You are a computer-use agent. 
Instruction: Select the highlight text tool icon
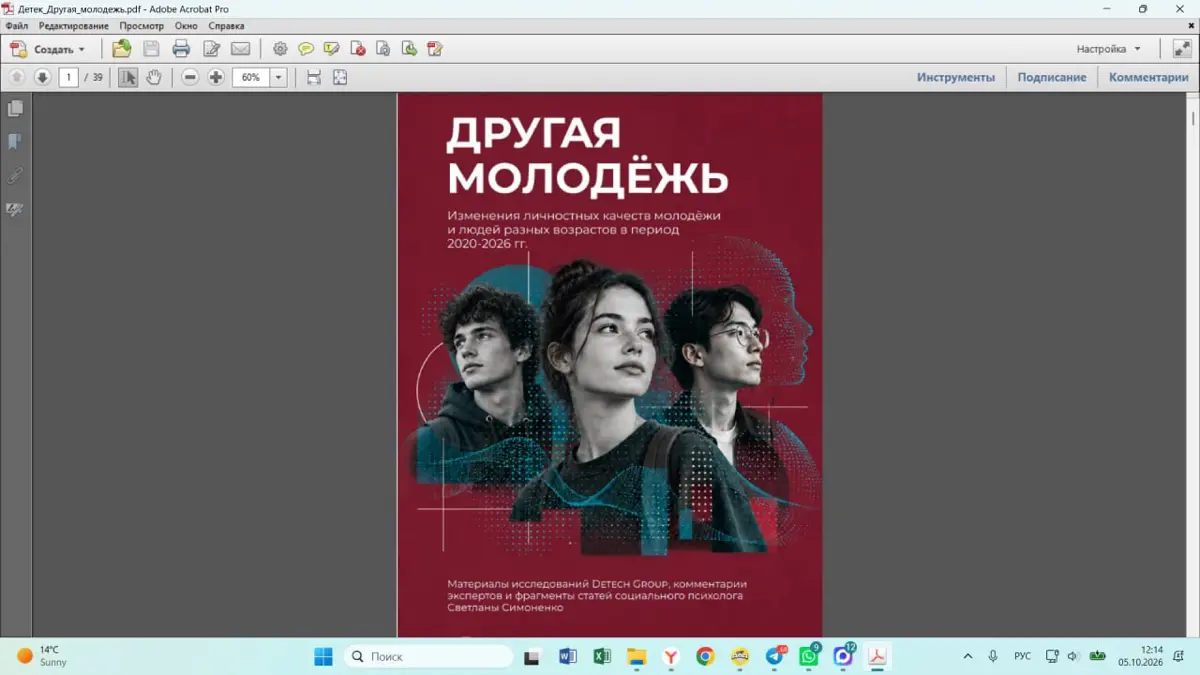coord(331,49)
